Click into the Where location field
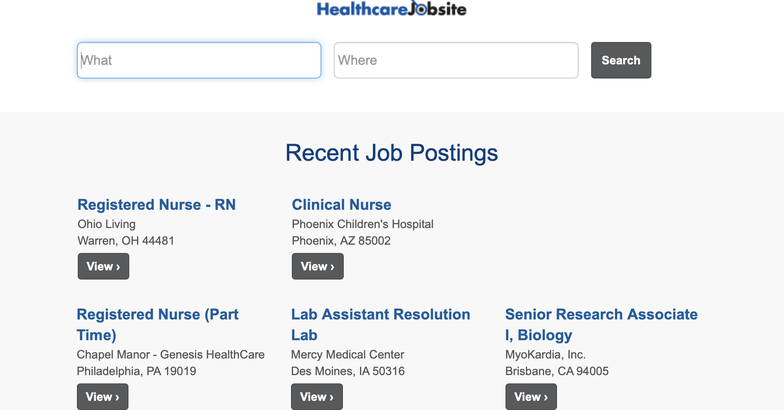Viewport: 784px width, 410px height. 456,60
